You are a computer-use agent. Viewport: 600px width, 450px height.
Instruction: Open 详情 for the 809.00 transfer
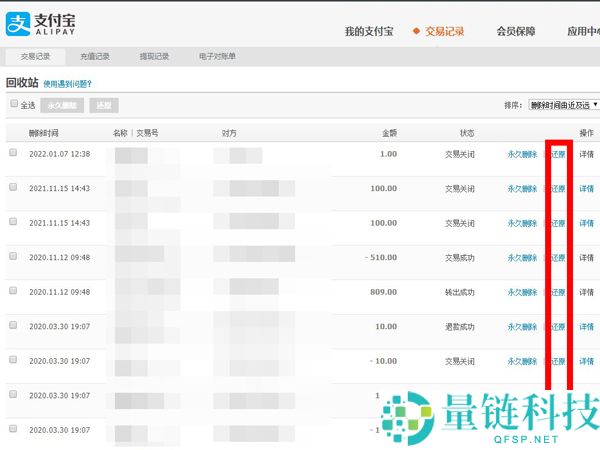tap(587, 292)
